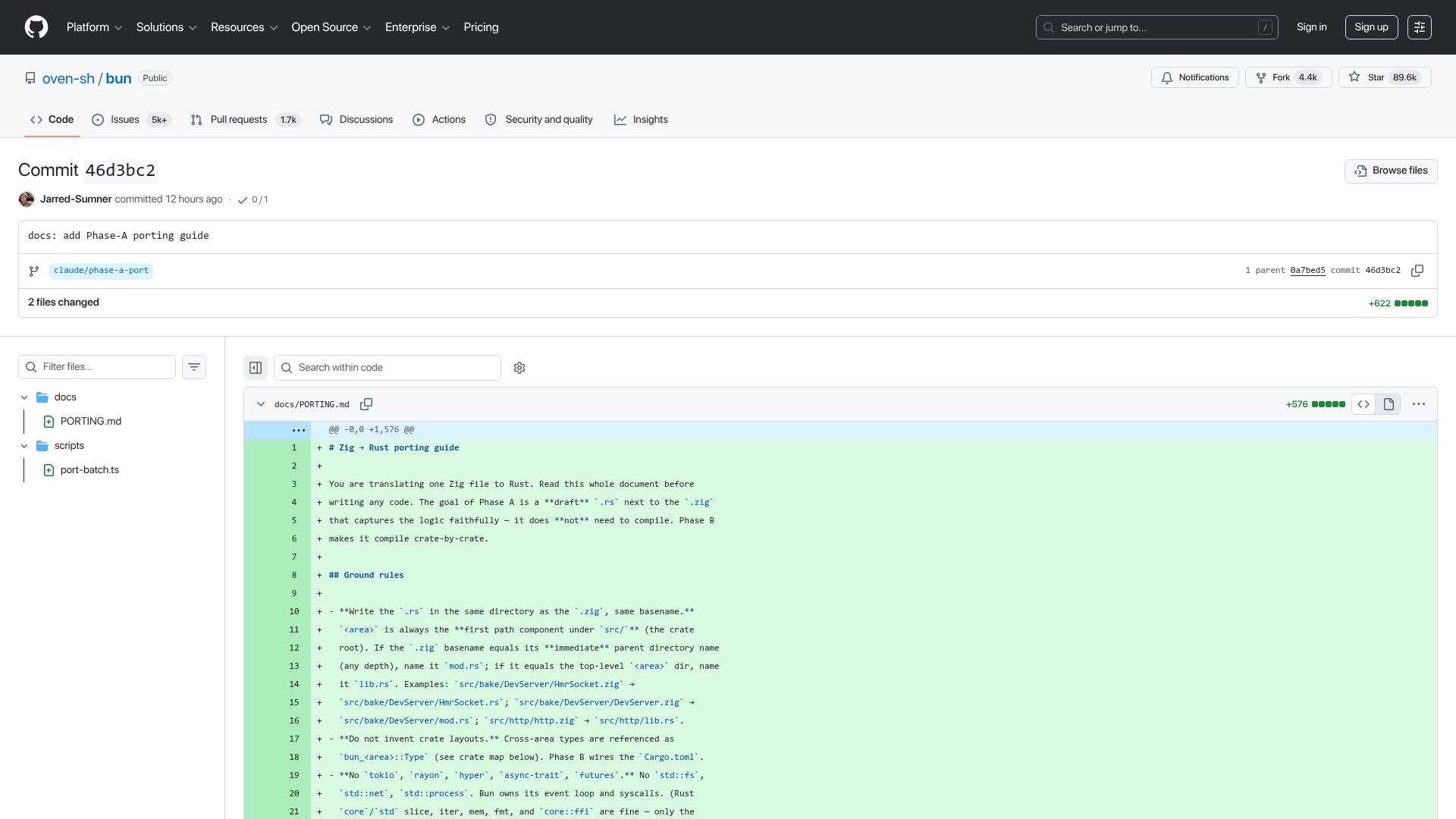View the commit check status 0/1
This screenshot has width=1456, height=819.
point(253,199)
